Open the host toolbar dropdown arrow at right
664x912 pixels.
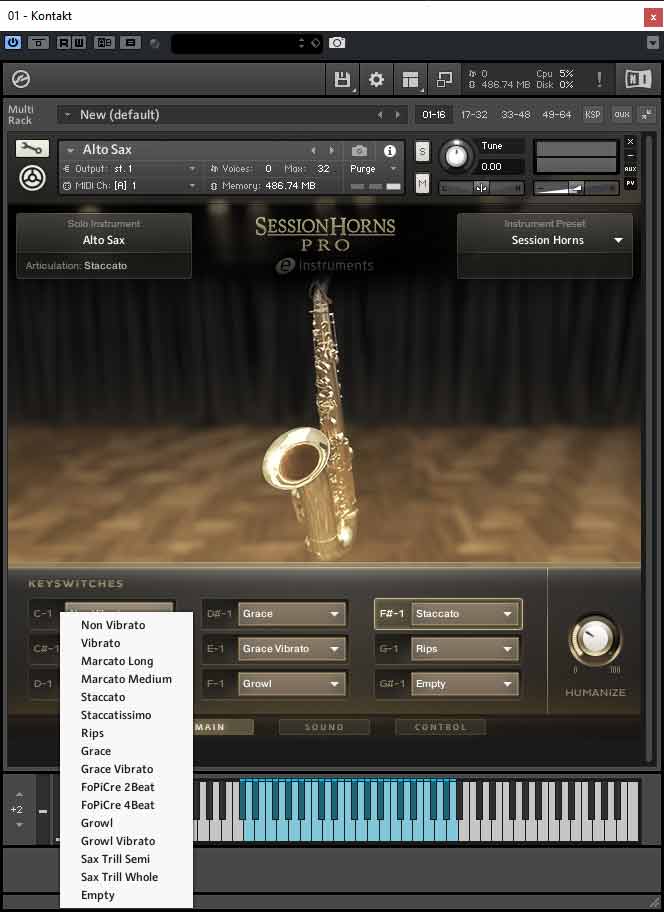click(x=653, y=43)
